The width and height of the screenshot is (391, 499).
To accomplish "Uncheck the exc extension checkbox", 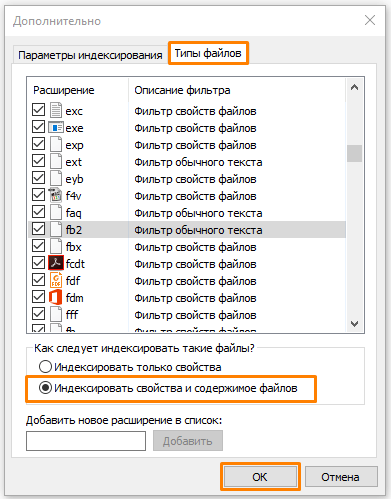I will coord(38,109).
